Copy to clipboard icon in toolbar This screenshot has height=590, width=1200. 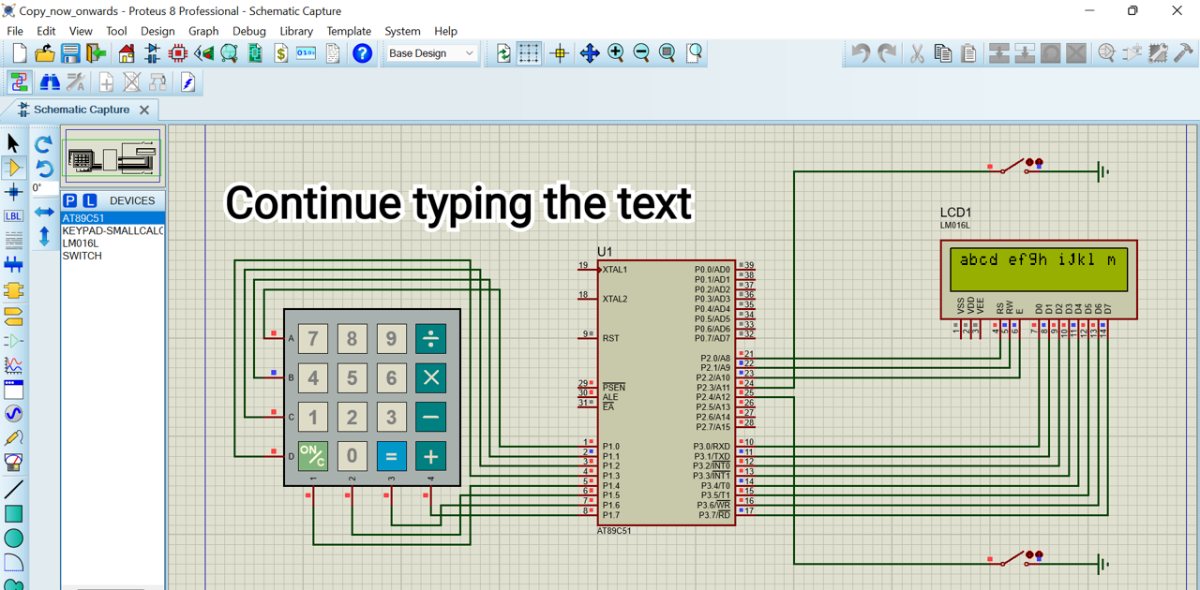point(942,53)
